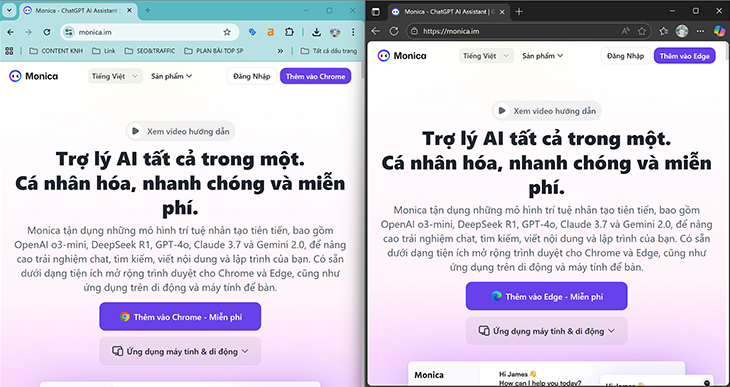This screenshot has height=387, width=730.
Task: Open the Chrome Extensions puzzle icon
Action: point(289,32)
